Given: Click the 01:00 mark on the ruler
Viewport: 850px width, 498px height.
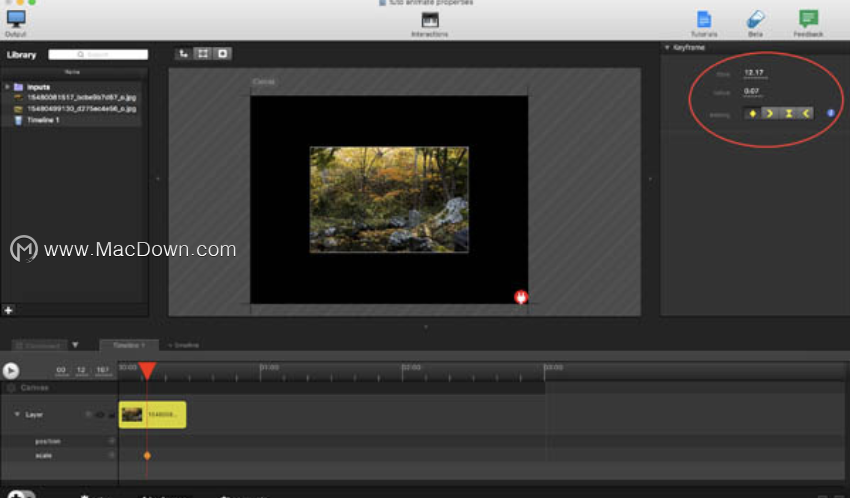Looking at the screenshot, I should coord(269,367).
